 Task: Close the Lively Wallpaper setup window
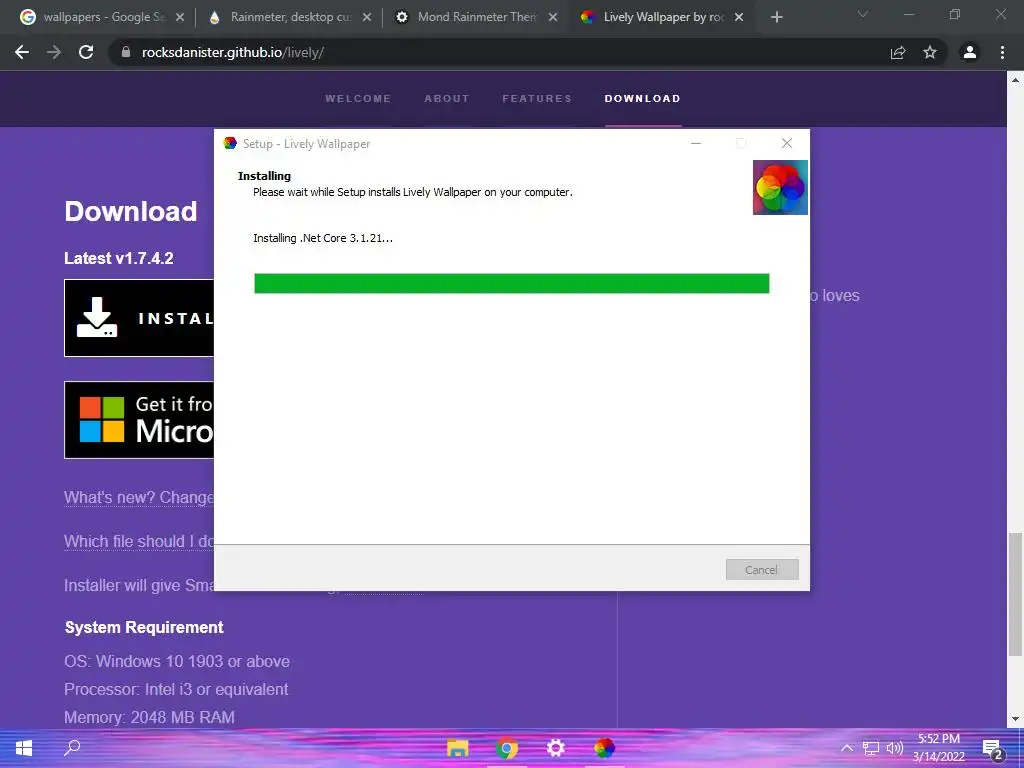pyautogui.click(x=787, y=143)
